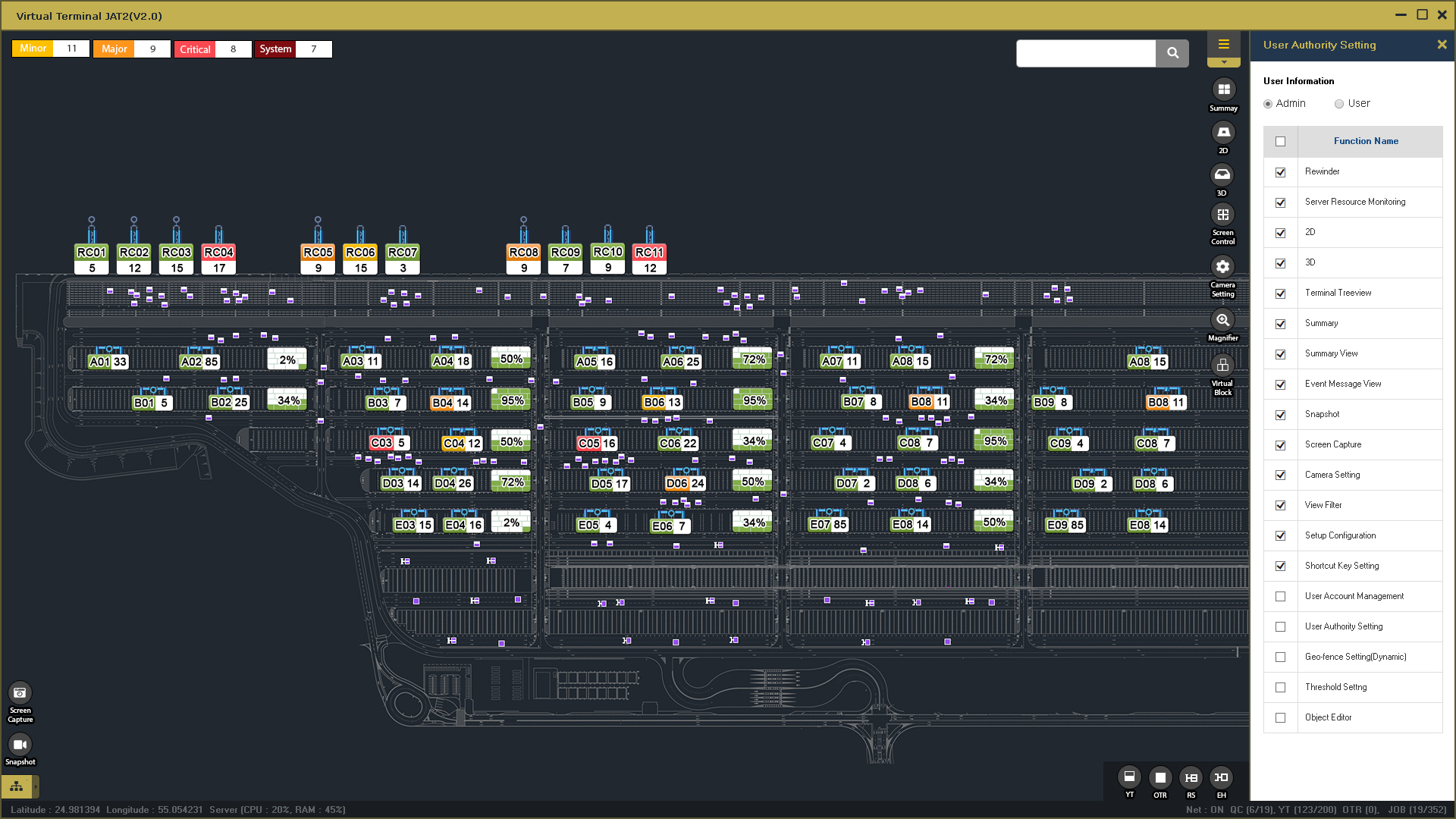This screenshot has height=819, width=1456.
Task: Switch to 3D view icon
Action: click(1222, 175)
